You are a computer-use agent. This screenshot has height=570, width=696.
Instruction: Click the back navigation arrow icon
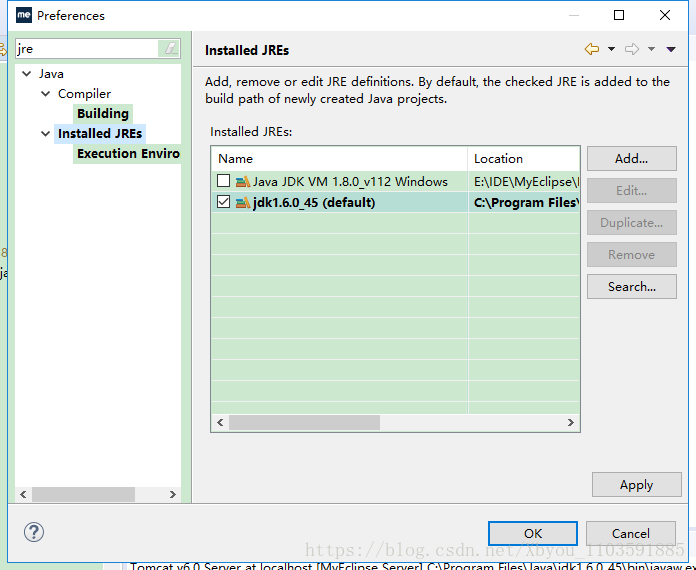click(592, 49)
